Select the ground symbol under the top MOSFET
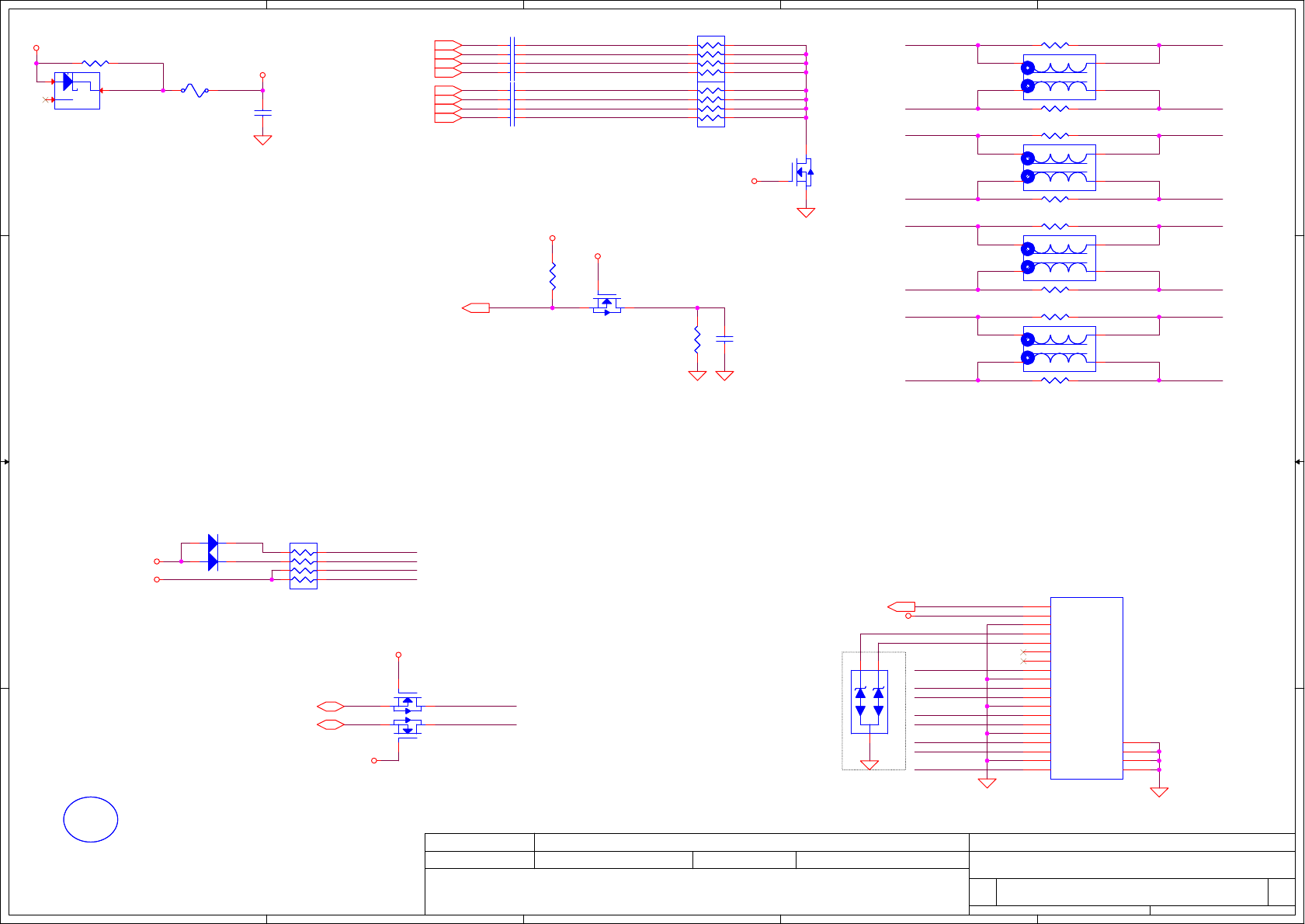 tap(806, 212)
